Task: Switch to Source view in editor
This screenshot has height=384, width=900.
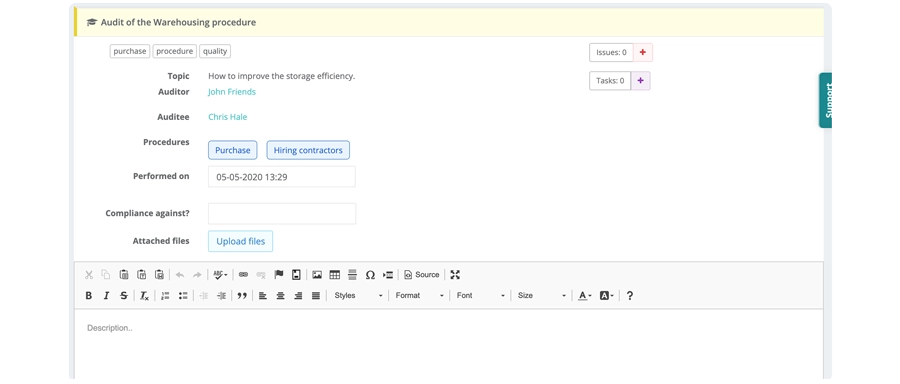Action: [x=422, y=275]
